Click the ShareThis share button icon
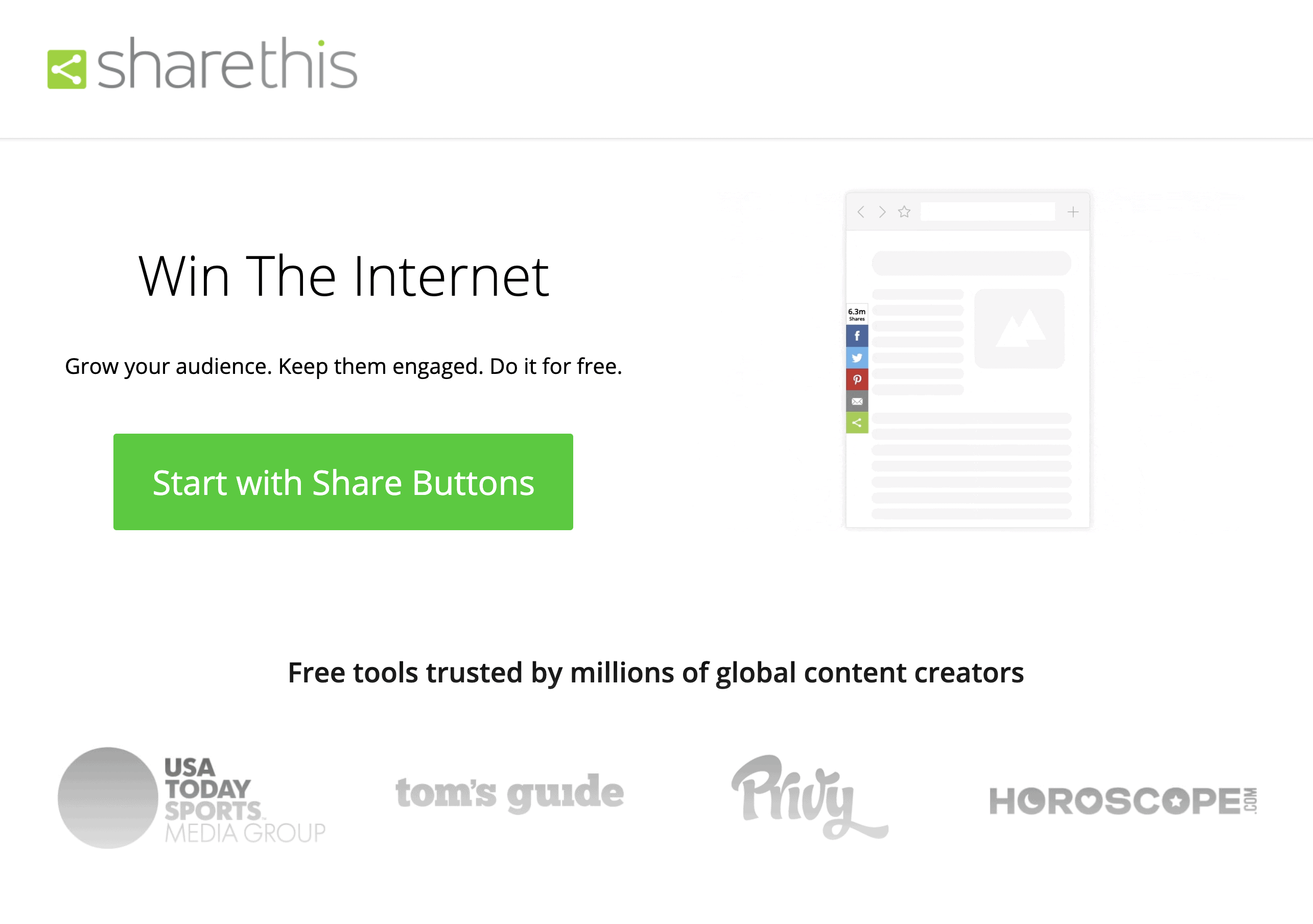1313x924 pixels. point(857,422)
